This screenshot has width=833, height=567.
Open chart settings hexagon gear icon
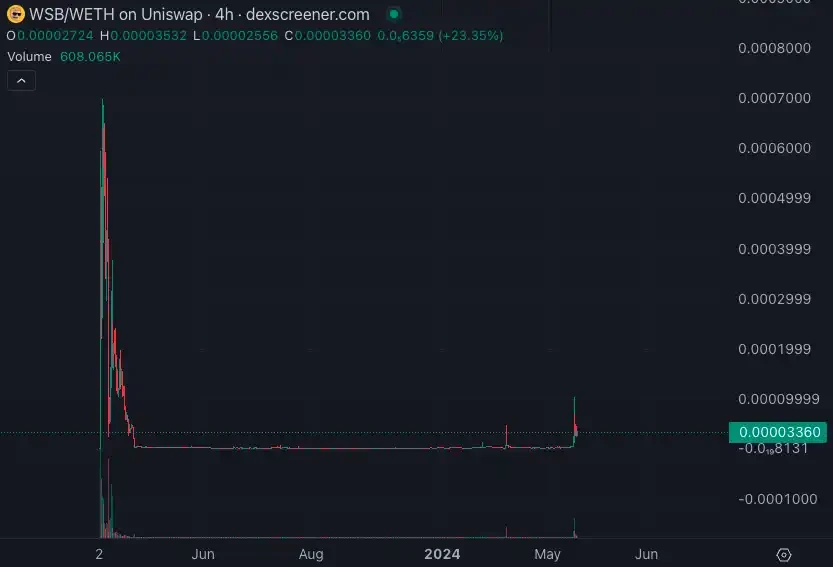(784, 555)
